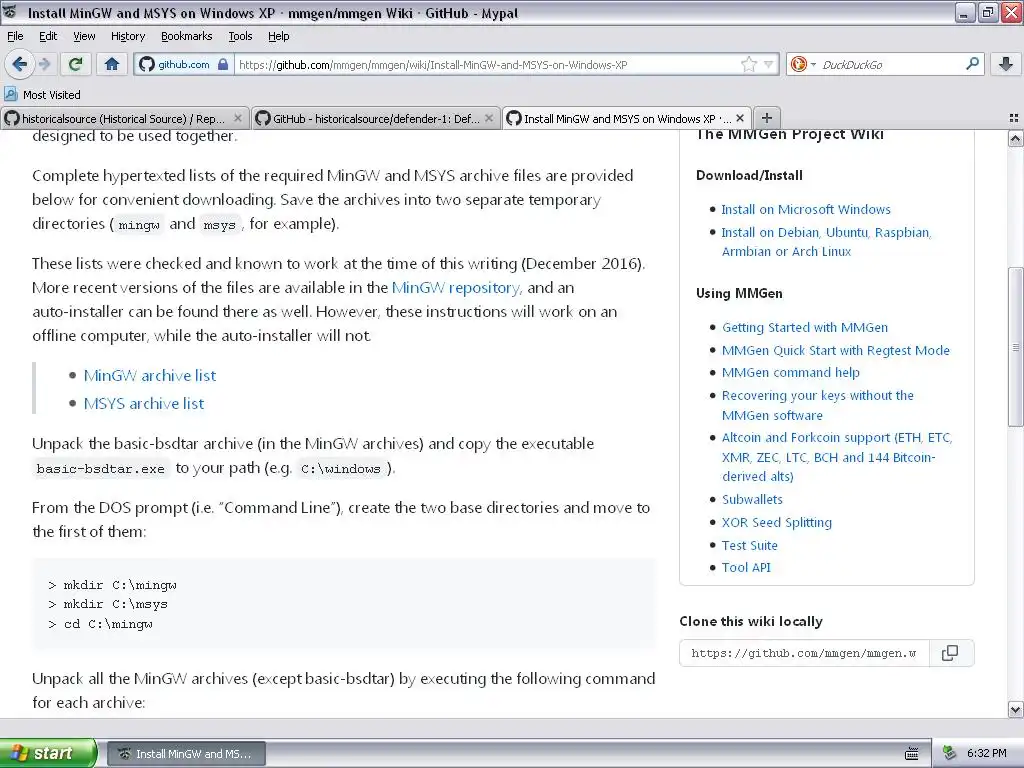Click the basic-bsdtar.exe inline code text

101,468
